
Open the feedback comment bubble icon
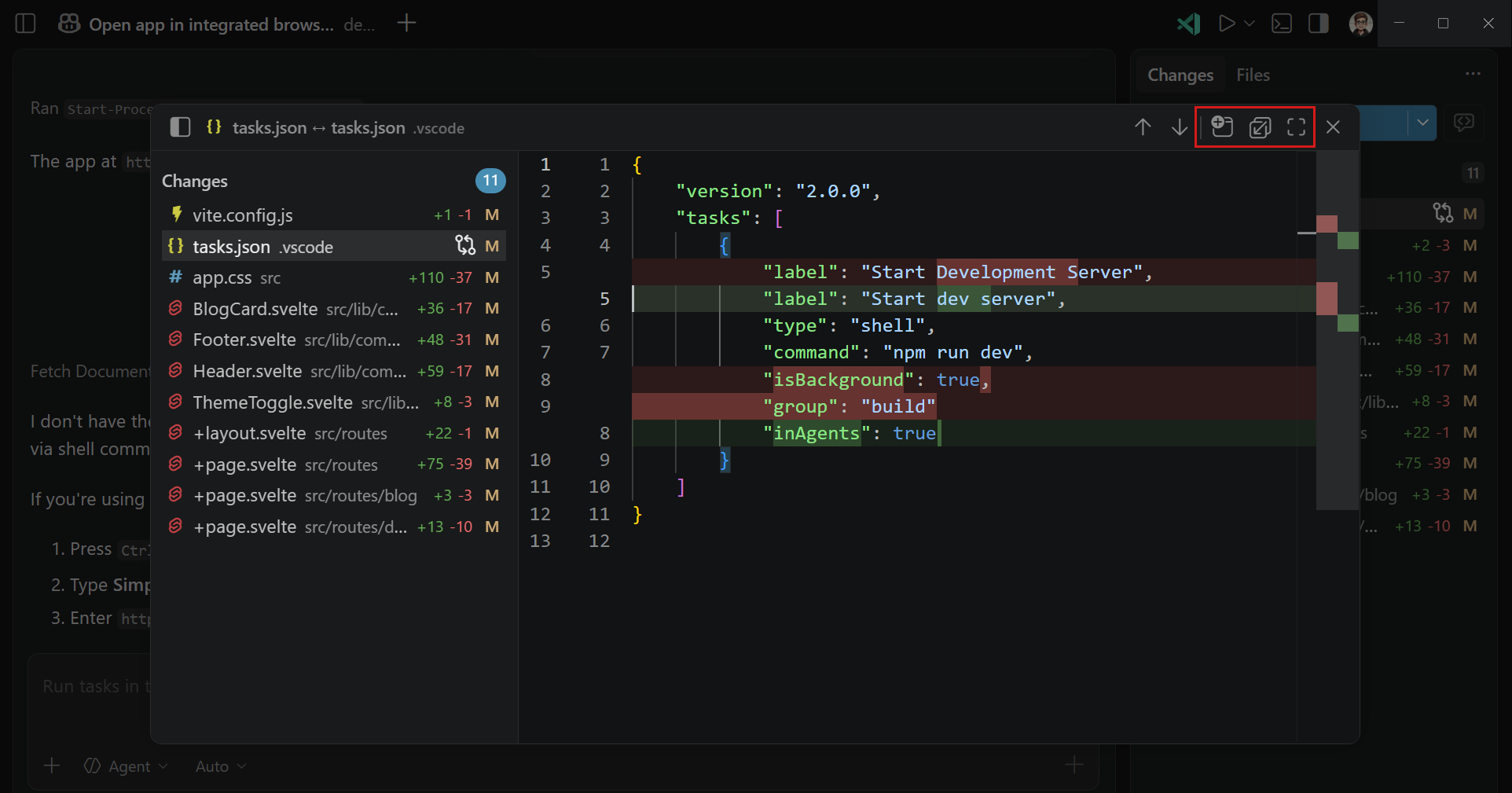(1466, 123)
